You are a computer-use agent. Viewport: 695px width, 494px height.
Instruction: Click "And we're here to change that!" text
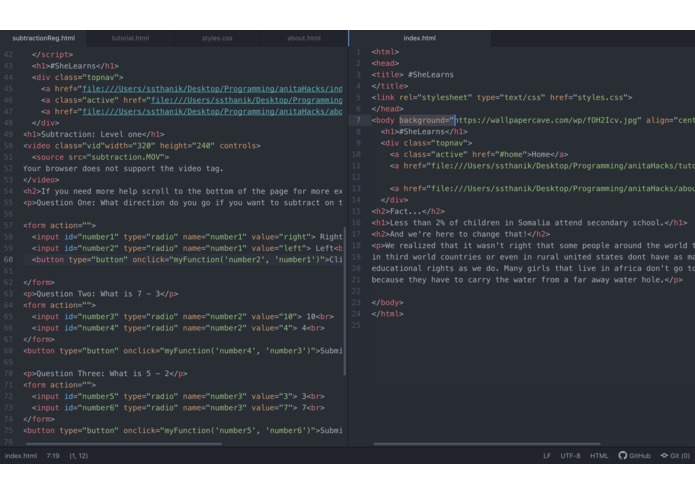click(459, 234)
